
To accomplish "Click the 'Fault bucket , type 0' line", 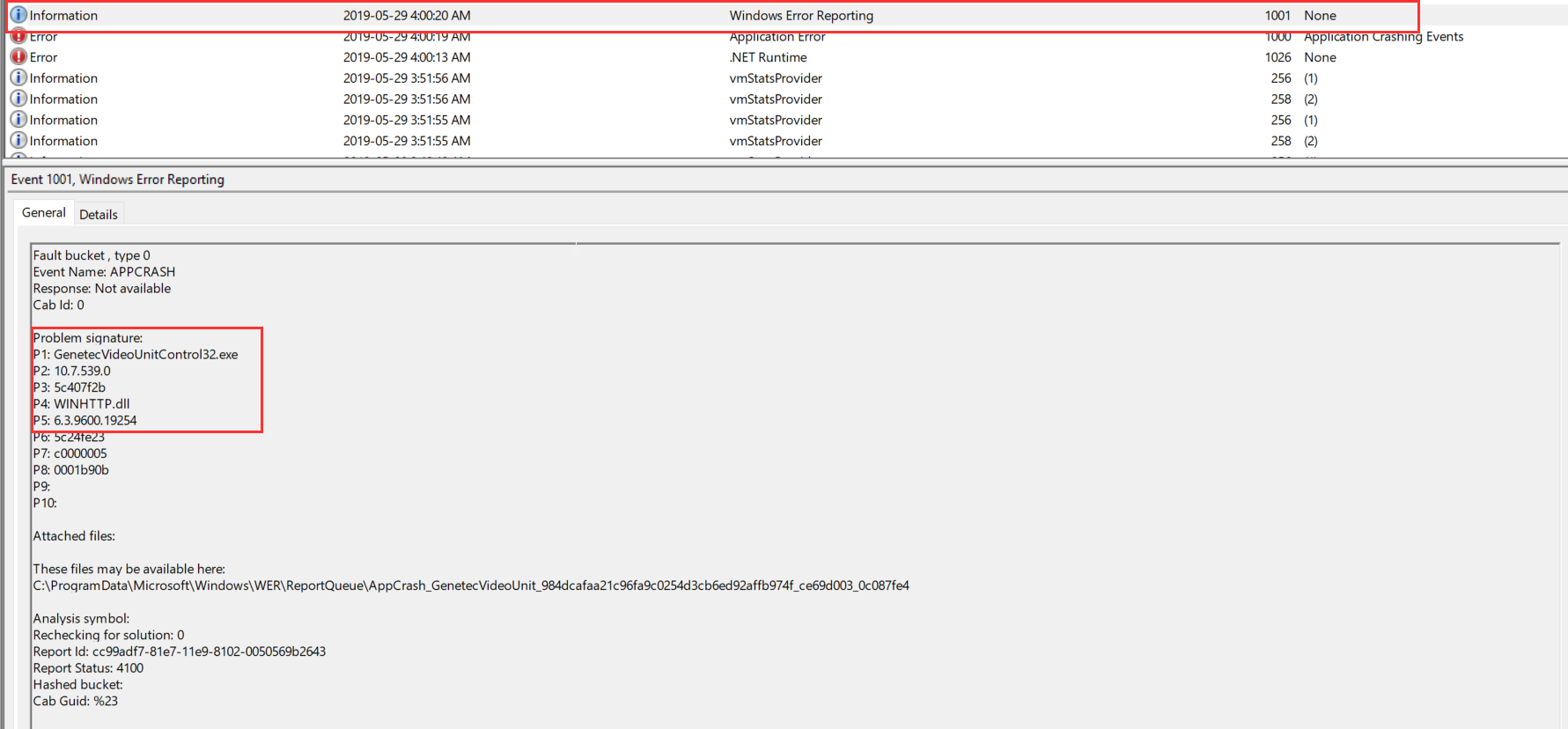I will pos(92,255).
